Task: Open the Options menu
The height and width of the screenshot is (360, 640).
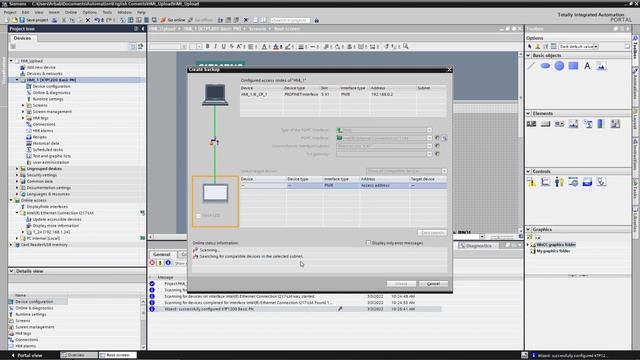Action: [x=89, y=12]
